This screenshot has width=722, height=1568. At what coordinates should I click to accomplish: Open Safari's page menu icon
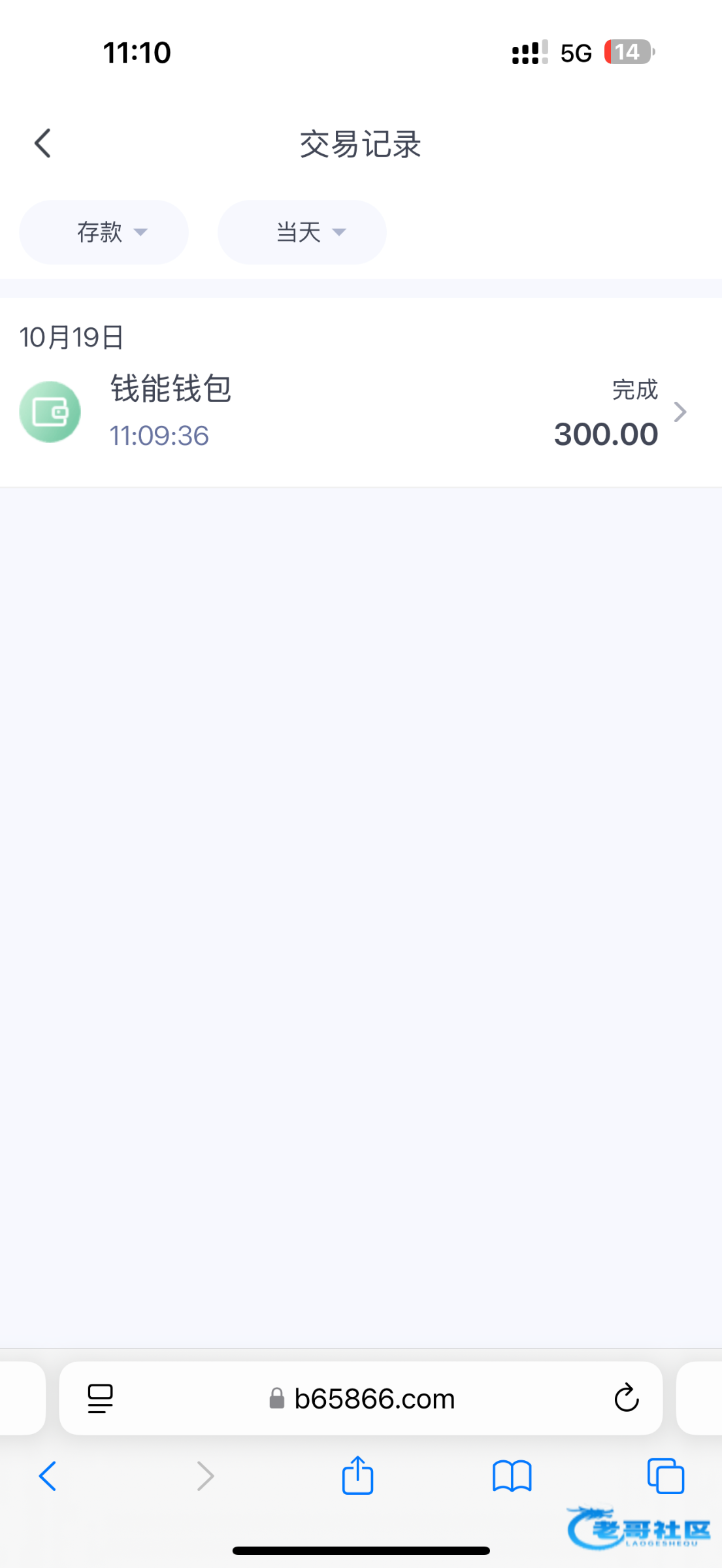(101, 1399)
